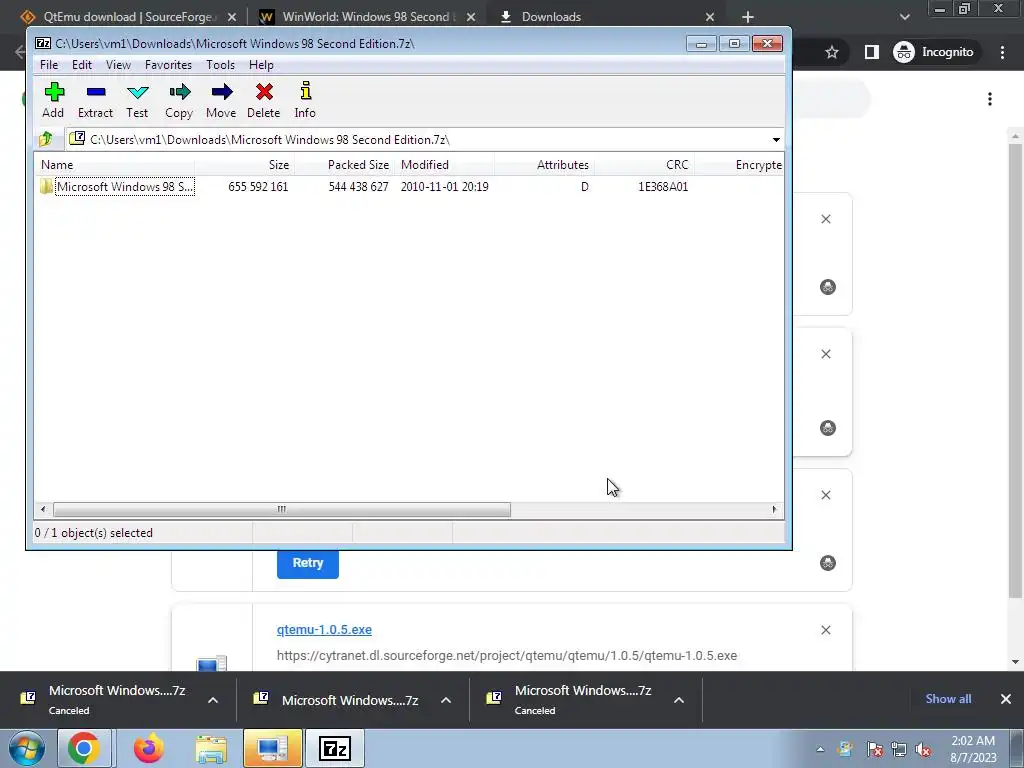
Task: Switch to the WinWorld Windows 98 tab
Action: (366, 17)
